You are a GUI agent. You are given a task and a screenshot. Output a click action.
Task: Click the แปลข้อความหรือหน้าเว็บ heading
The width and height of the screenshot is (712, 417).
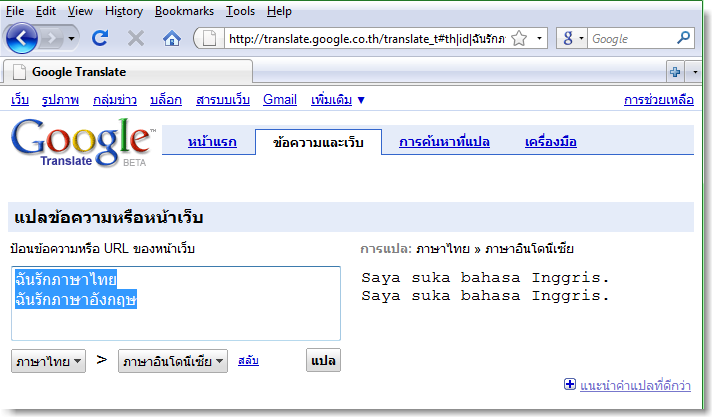tap(109, 217)
